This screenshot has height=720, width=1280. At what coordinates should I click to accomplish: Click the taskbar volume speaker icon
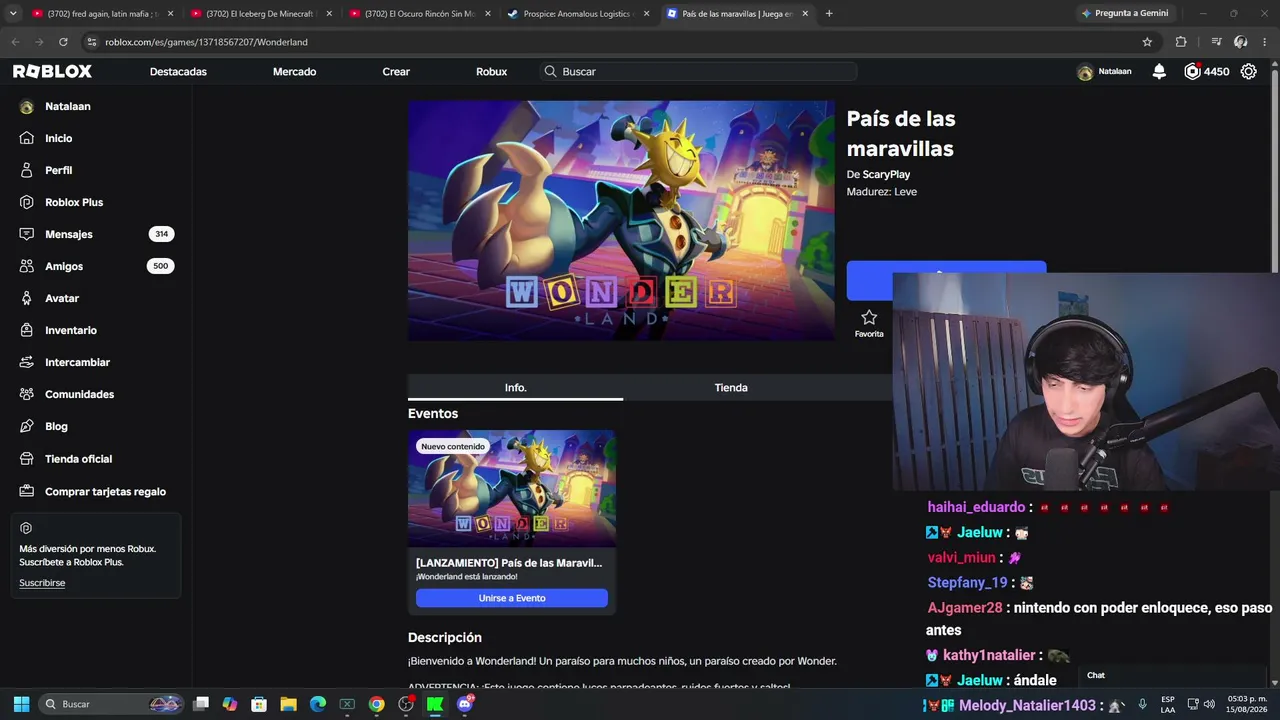1208,704
